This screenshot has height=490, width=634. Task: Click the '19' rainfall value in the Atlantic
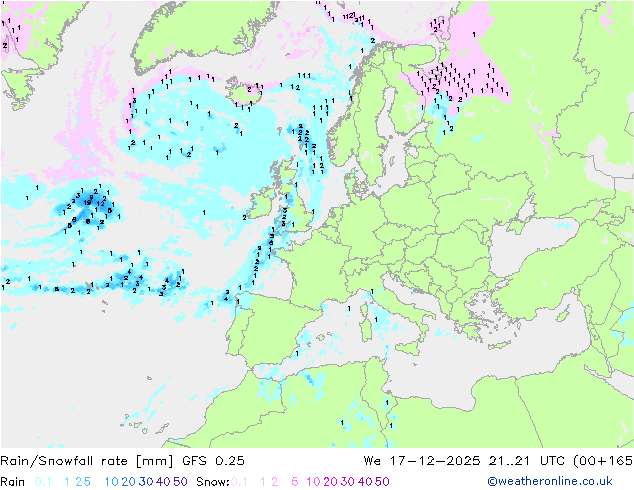87,203
